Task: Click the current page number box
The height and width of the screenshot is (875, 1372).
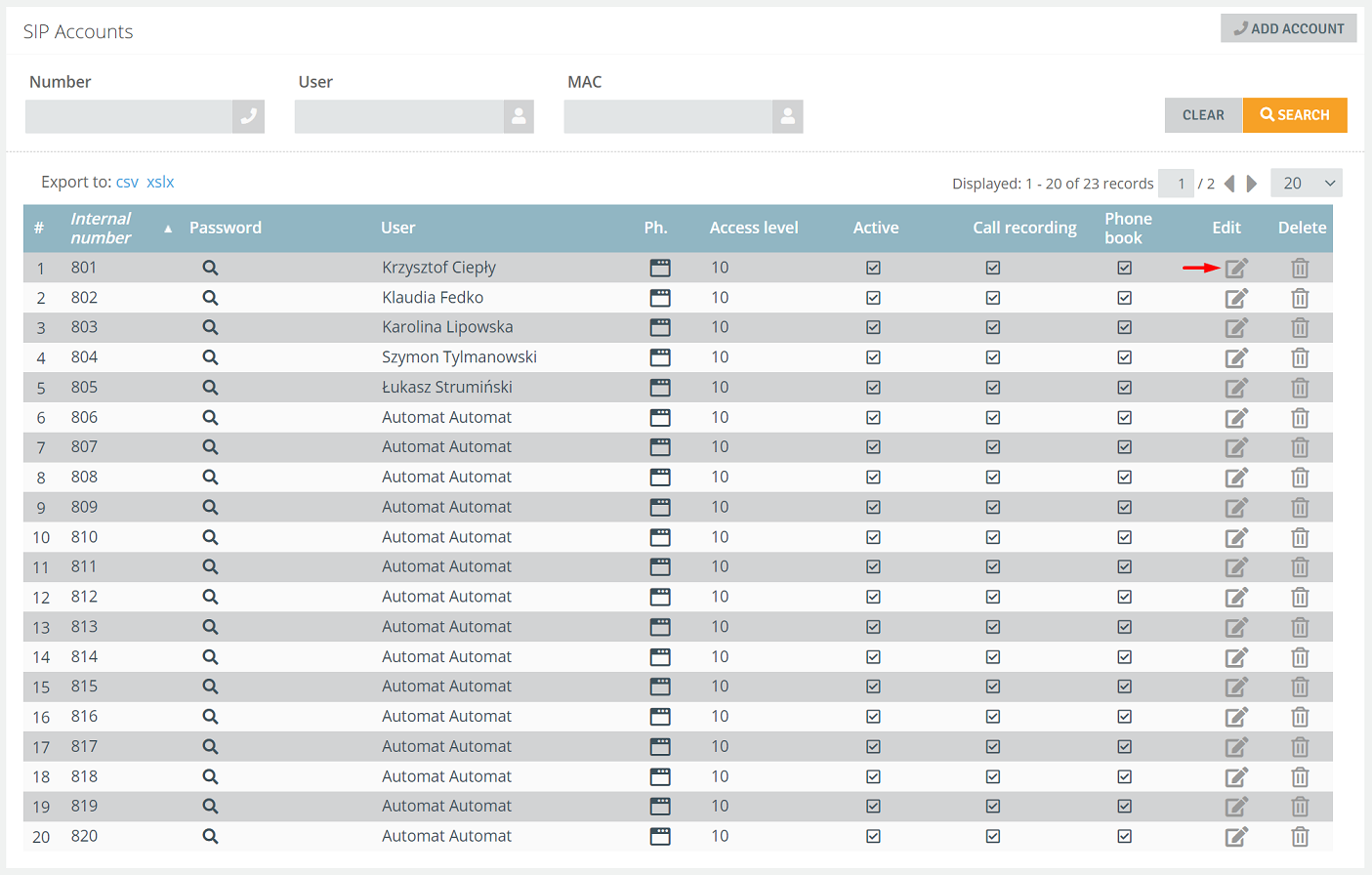Action: coord(1177,183)
